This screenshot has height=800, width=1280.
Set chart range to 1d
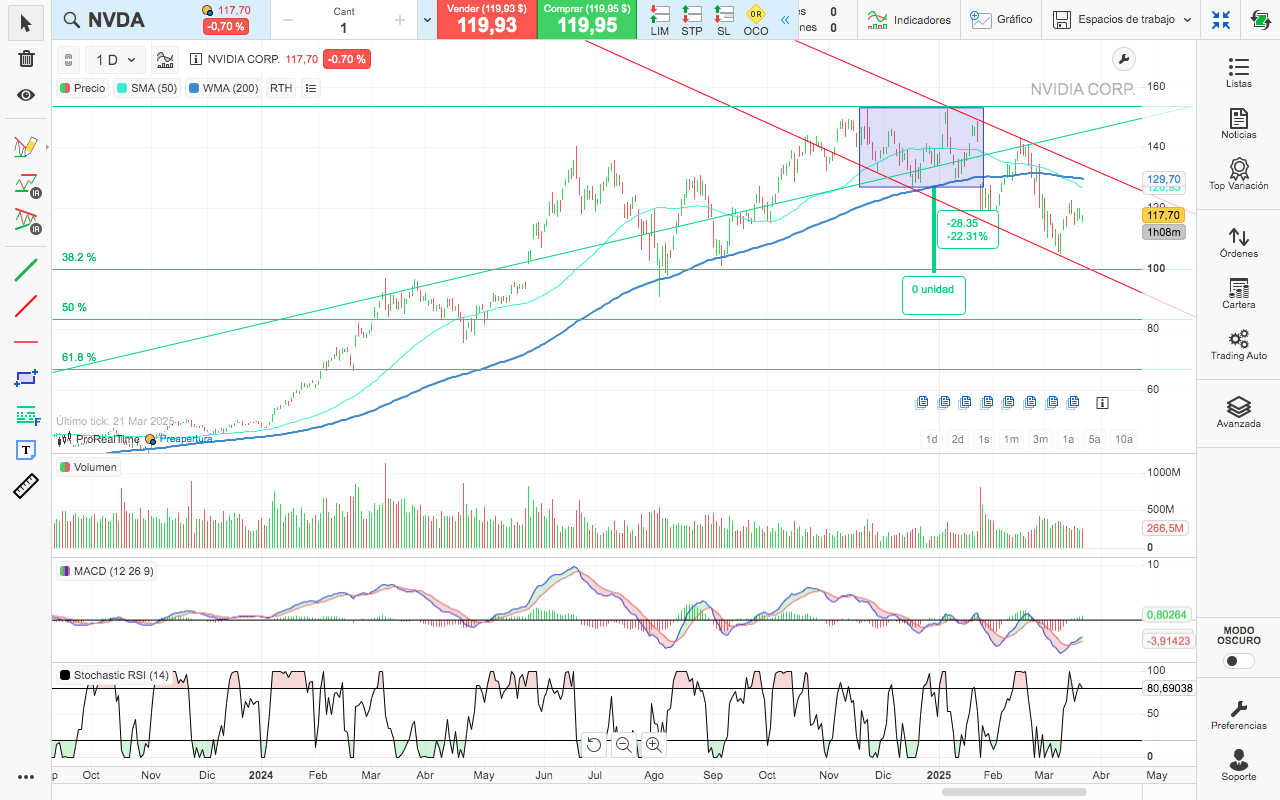coord(931,439)
